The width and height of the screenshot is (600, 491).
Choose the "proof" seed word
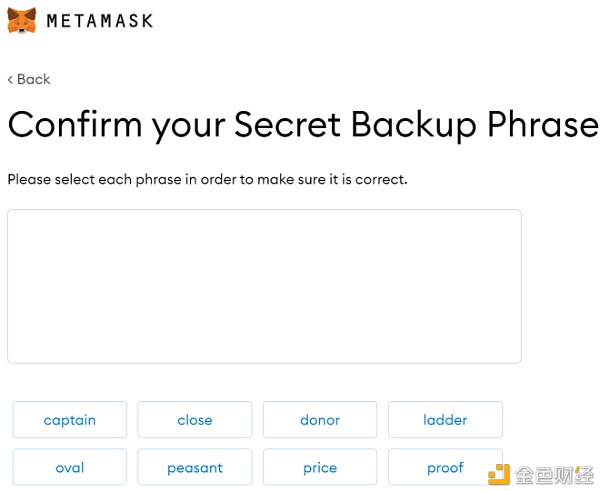coord(445,467)
